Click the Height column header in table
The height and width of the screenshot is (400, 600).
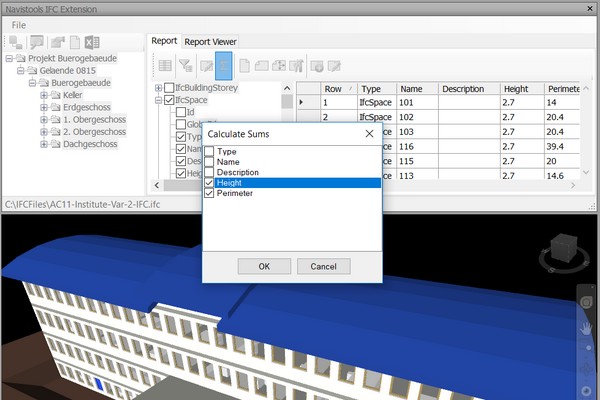tap(515, 89)
